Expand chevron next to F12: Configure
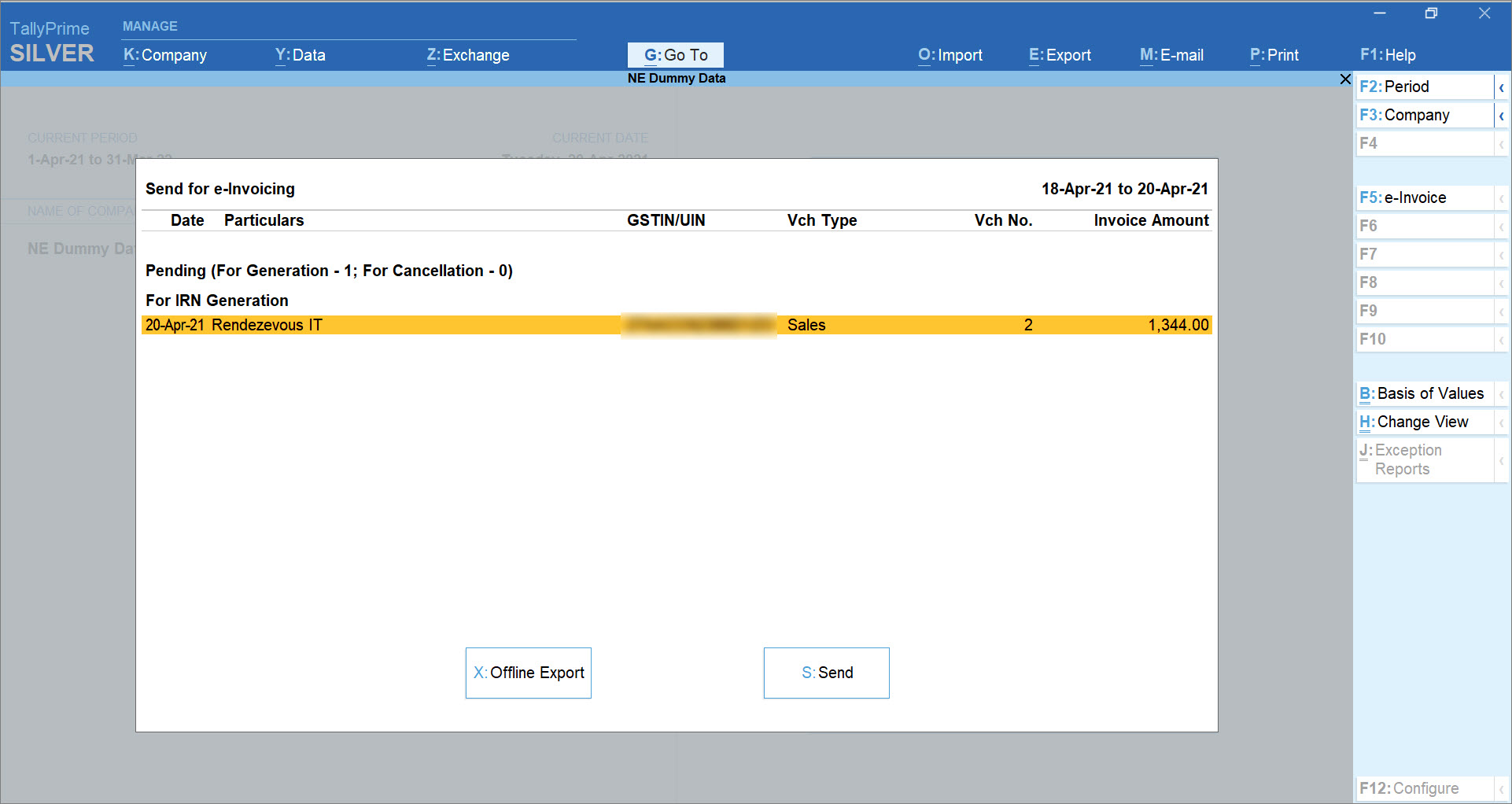 click(x=1501, y=789)
